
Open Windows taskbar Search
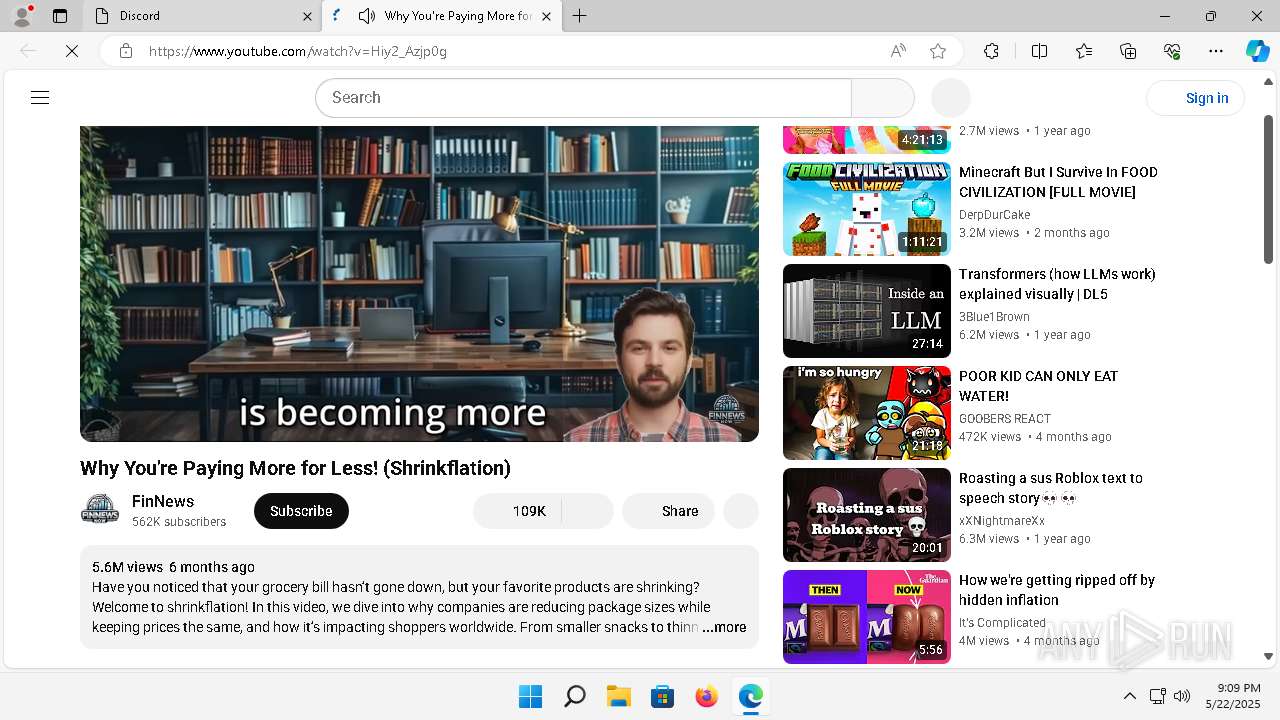click(x=574, y=696)
